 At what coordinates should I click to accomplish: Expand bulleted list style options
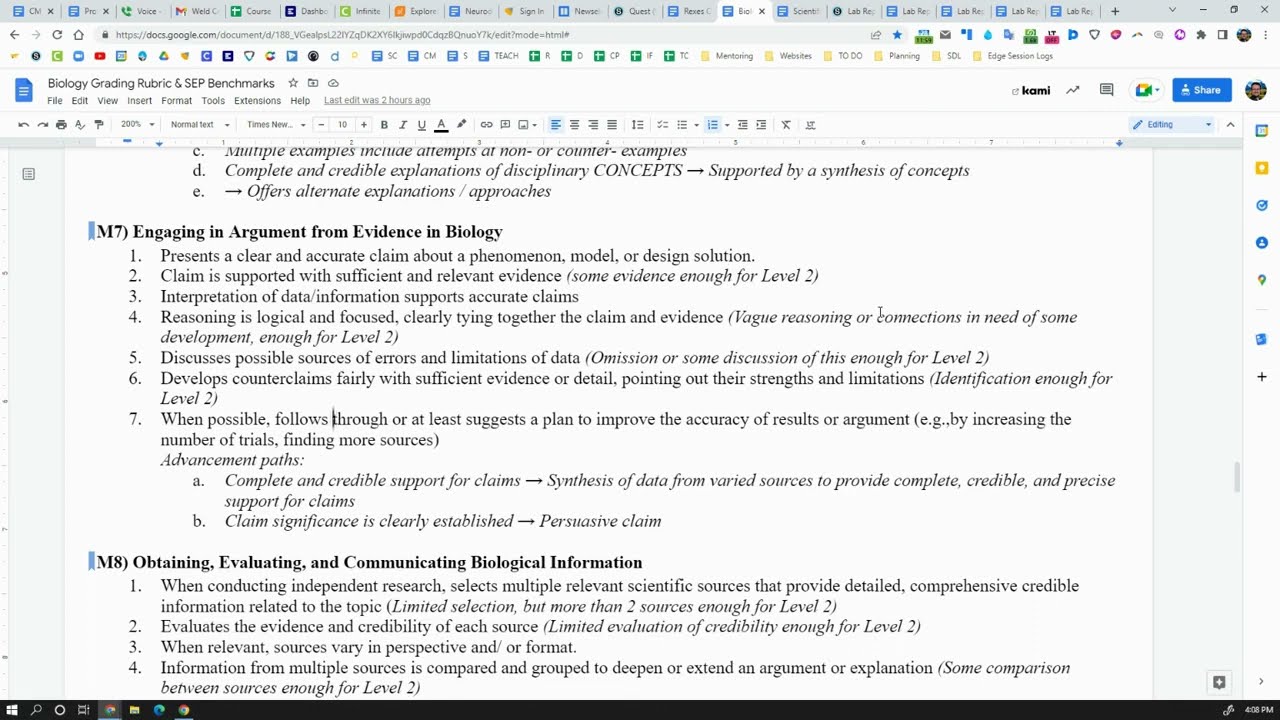tap(696, 125)
